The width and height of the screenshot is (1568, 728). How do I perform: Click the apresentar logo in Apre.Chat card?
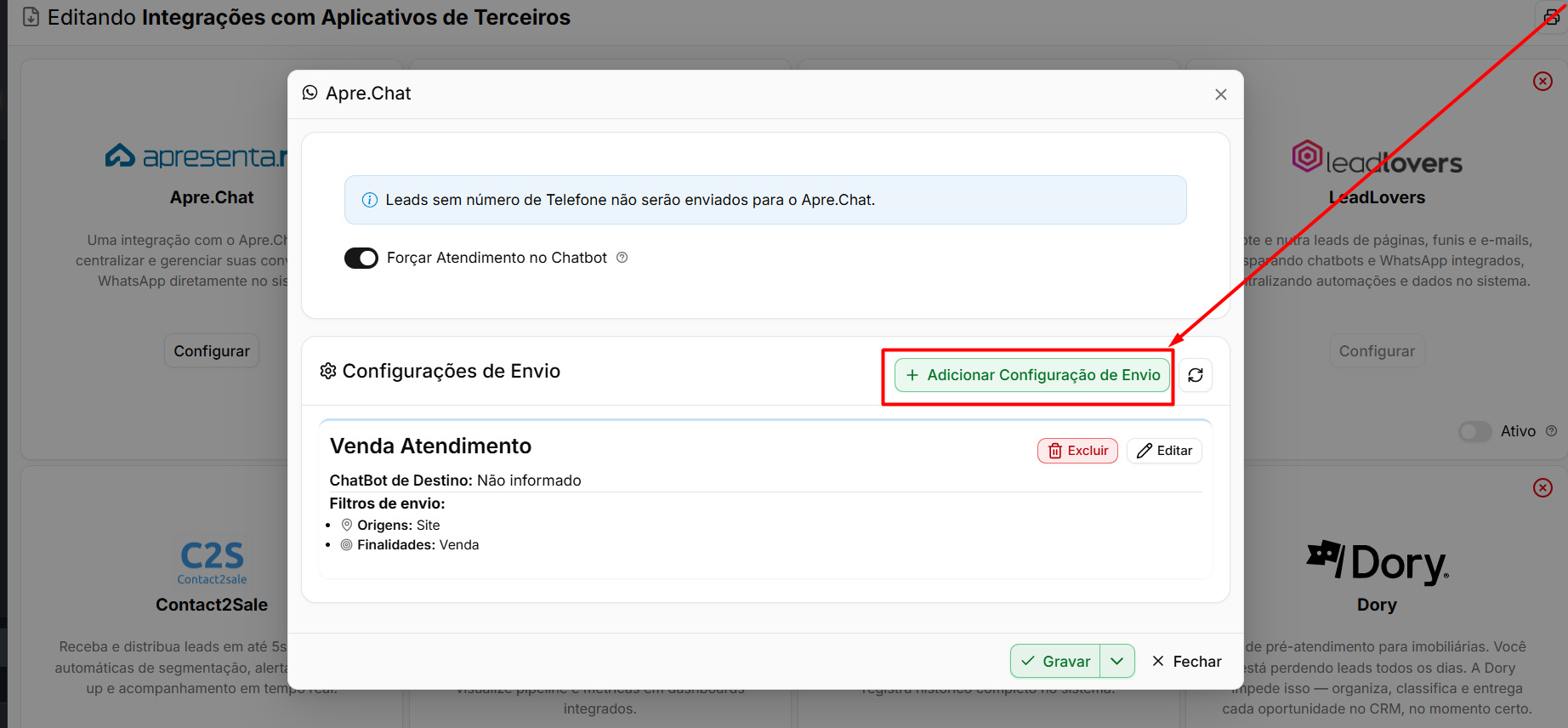point(196,156)
